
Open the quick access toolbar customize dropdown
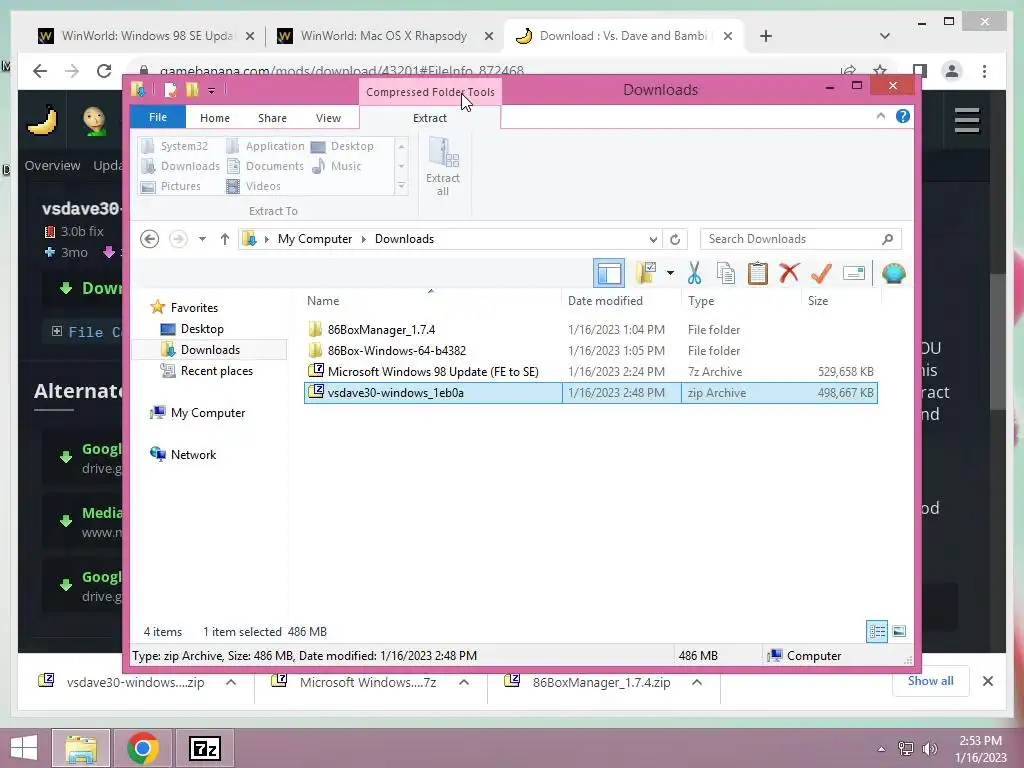click(x=212, y=91)
